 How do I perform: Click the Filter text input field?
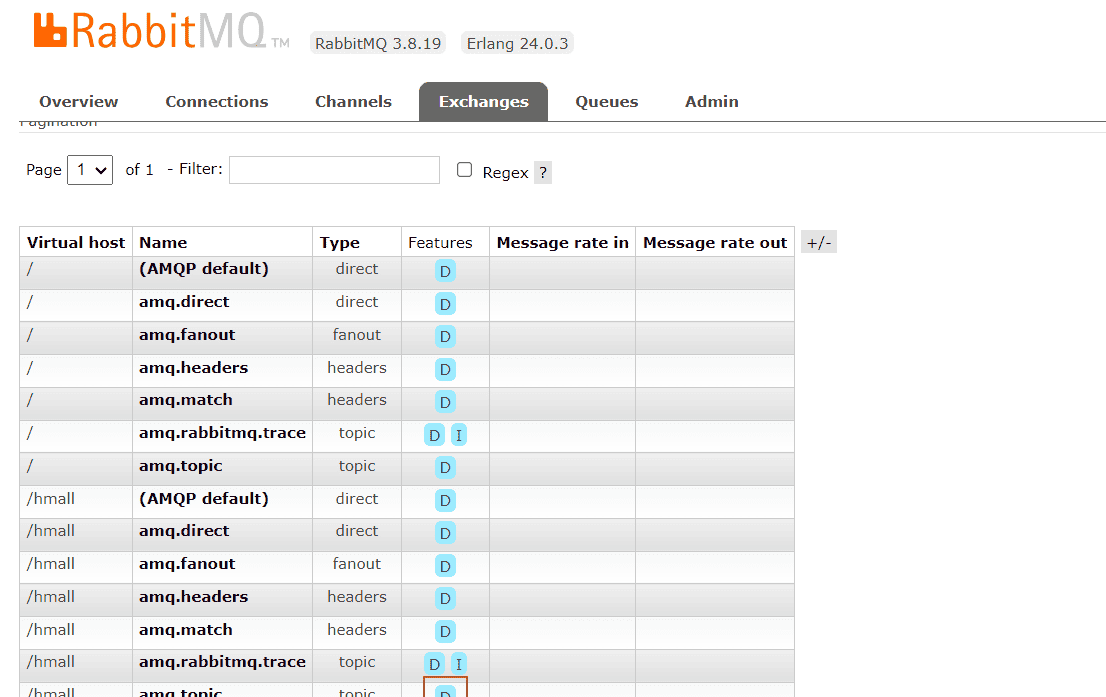tap(334, 170)
